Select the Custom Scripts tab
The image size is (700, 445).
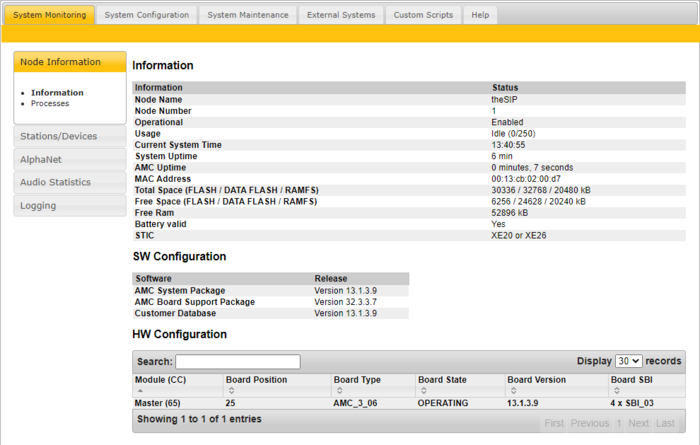(x=423, y=15)
